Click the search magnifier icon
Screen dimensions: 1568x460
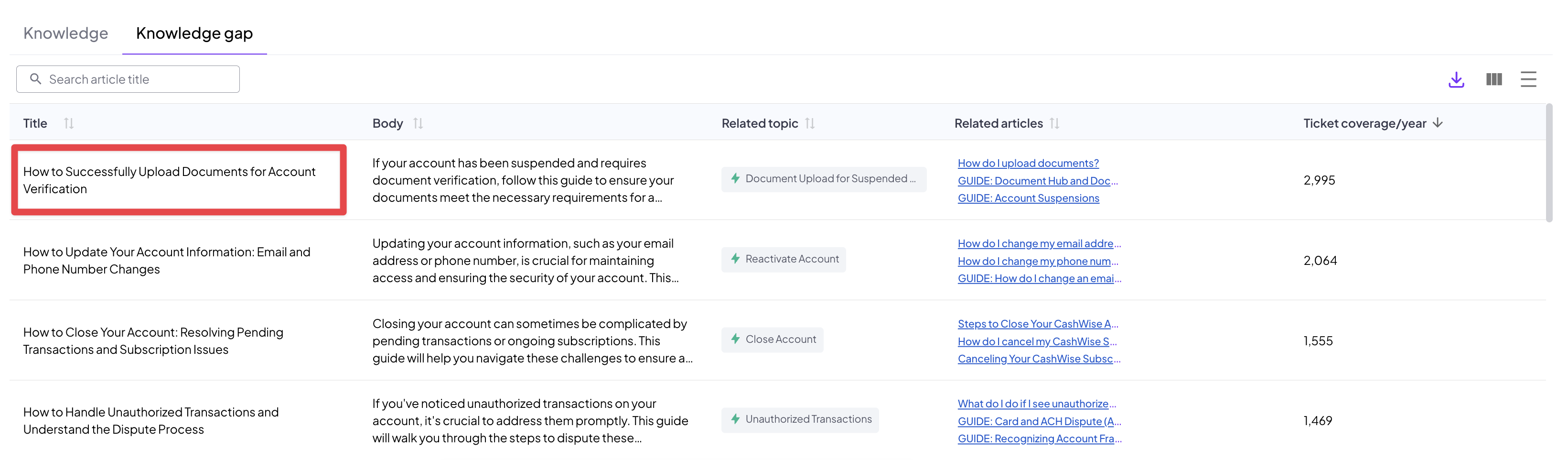pyautogui.click(x=35, y=79)
